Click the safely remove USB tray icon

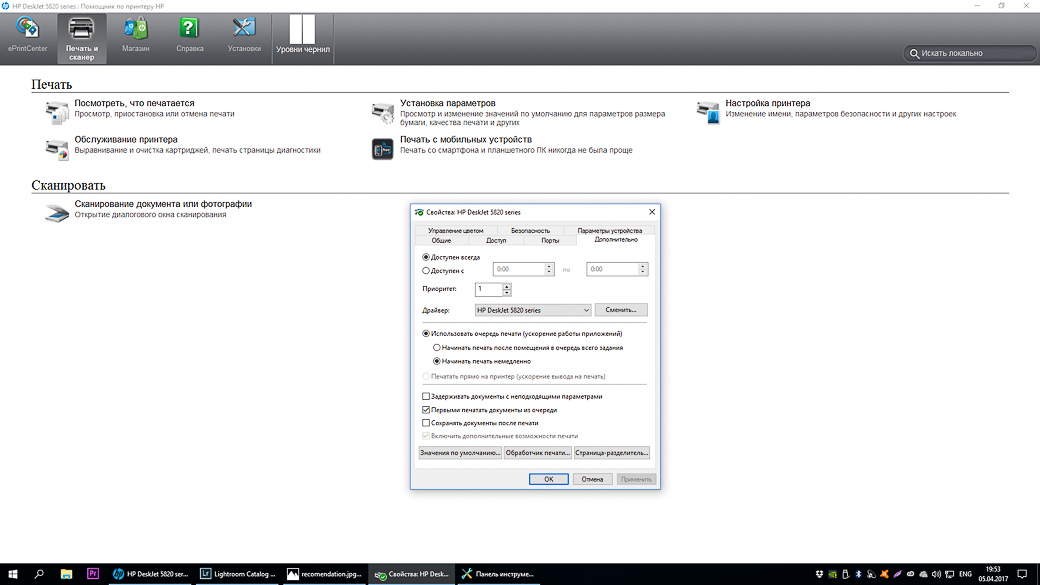click(846, 574)
